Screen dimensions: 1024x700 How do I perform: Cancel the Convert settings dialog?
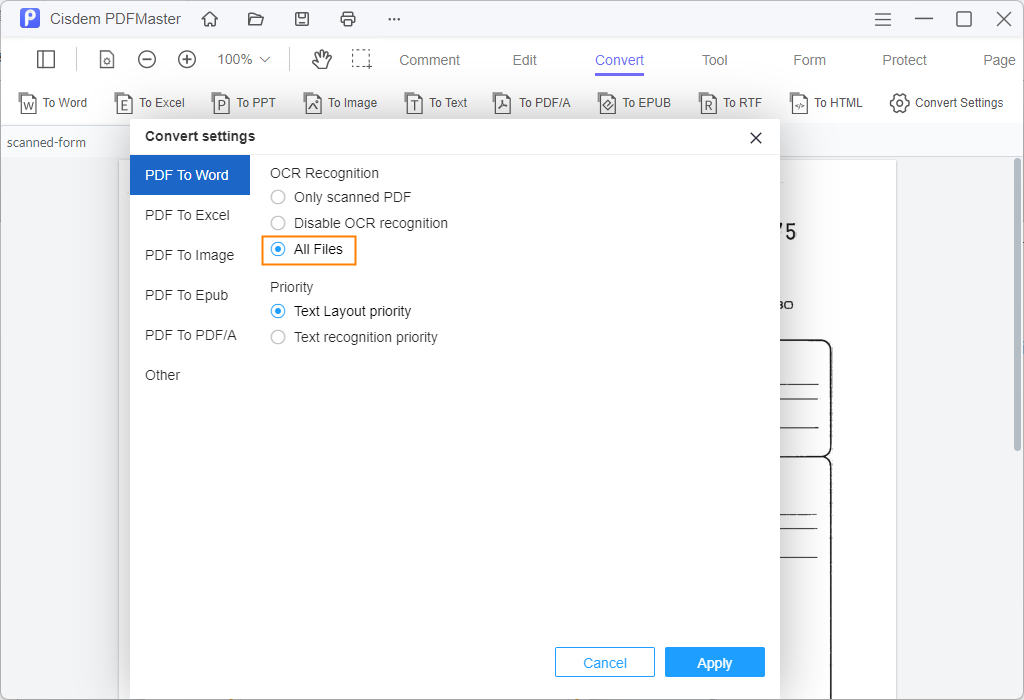(604, 662)
